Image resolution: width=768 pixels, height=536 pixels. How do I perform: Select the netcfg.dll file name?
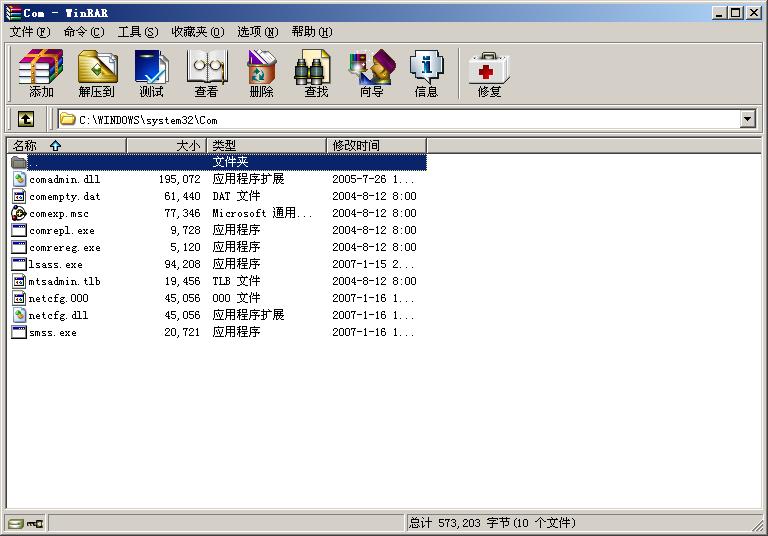58,316
